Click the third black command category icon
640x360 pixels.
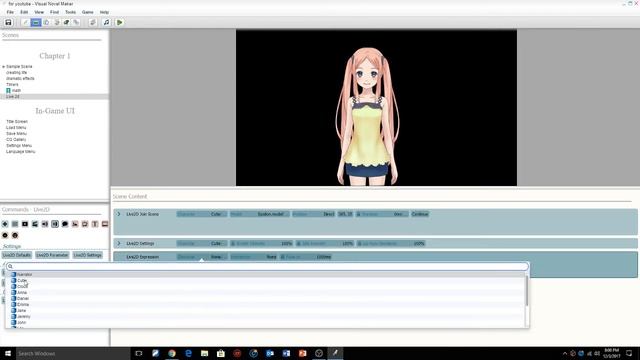tap(25, 224)
